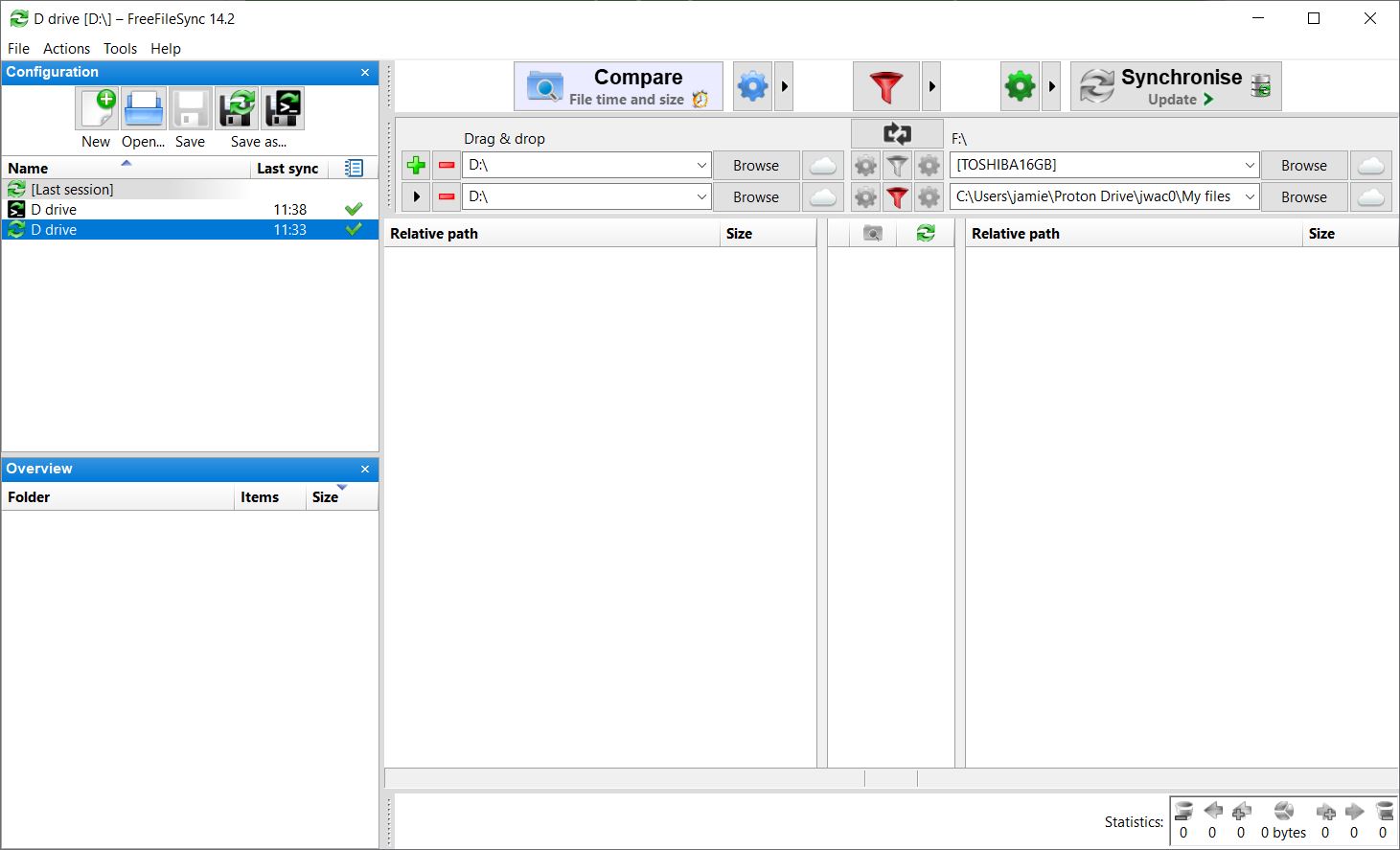Close the Overview panel
Viewport: 1400px width, 850px height.
[x=365, y=470]
